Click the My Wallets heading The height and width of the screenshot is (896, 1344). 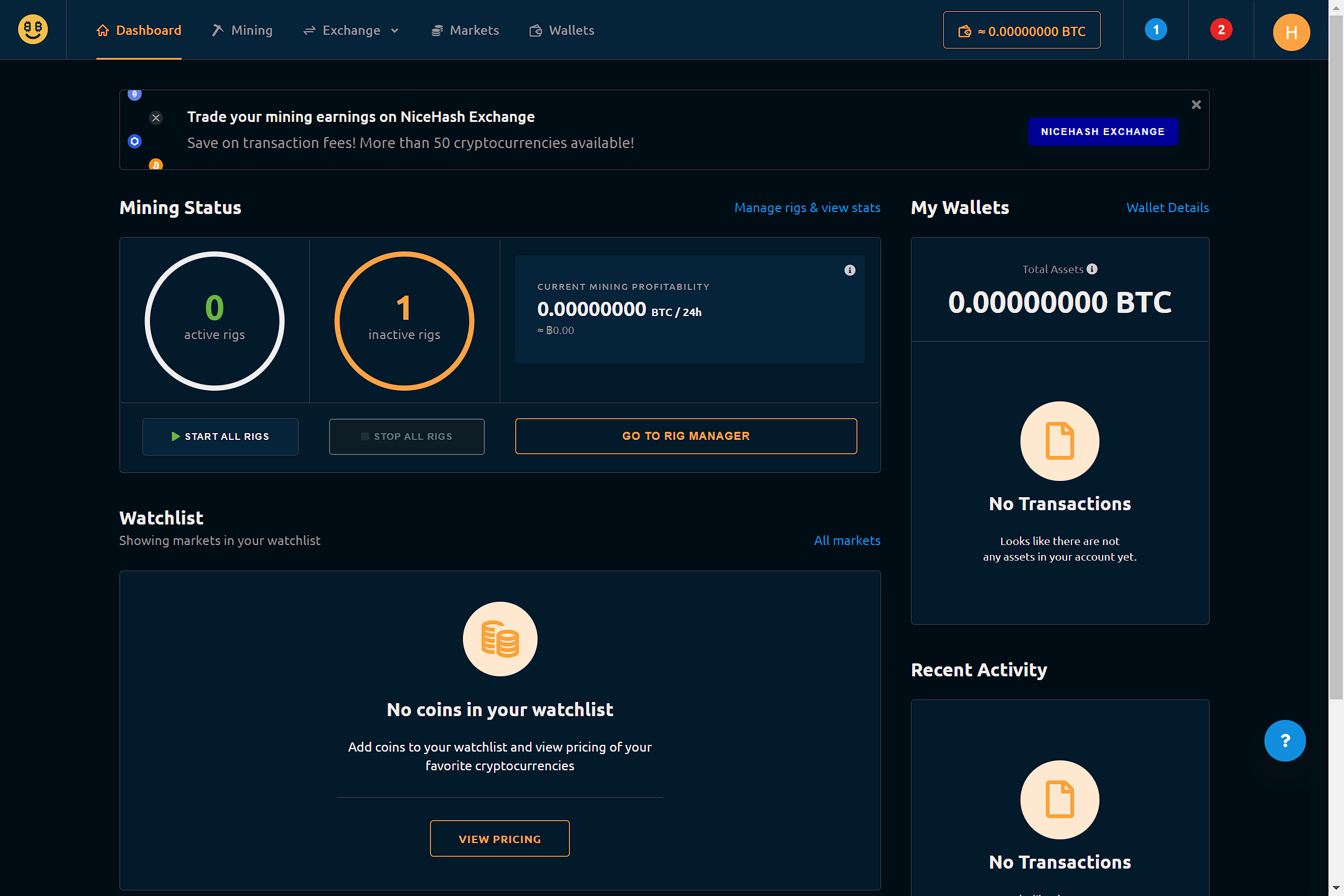[960, 208]
